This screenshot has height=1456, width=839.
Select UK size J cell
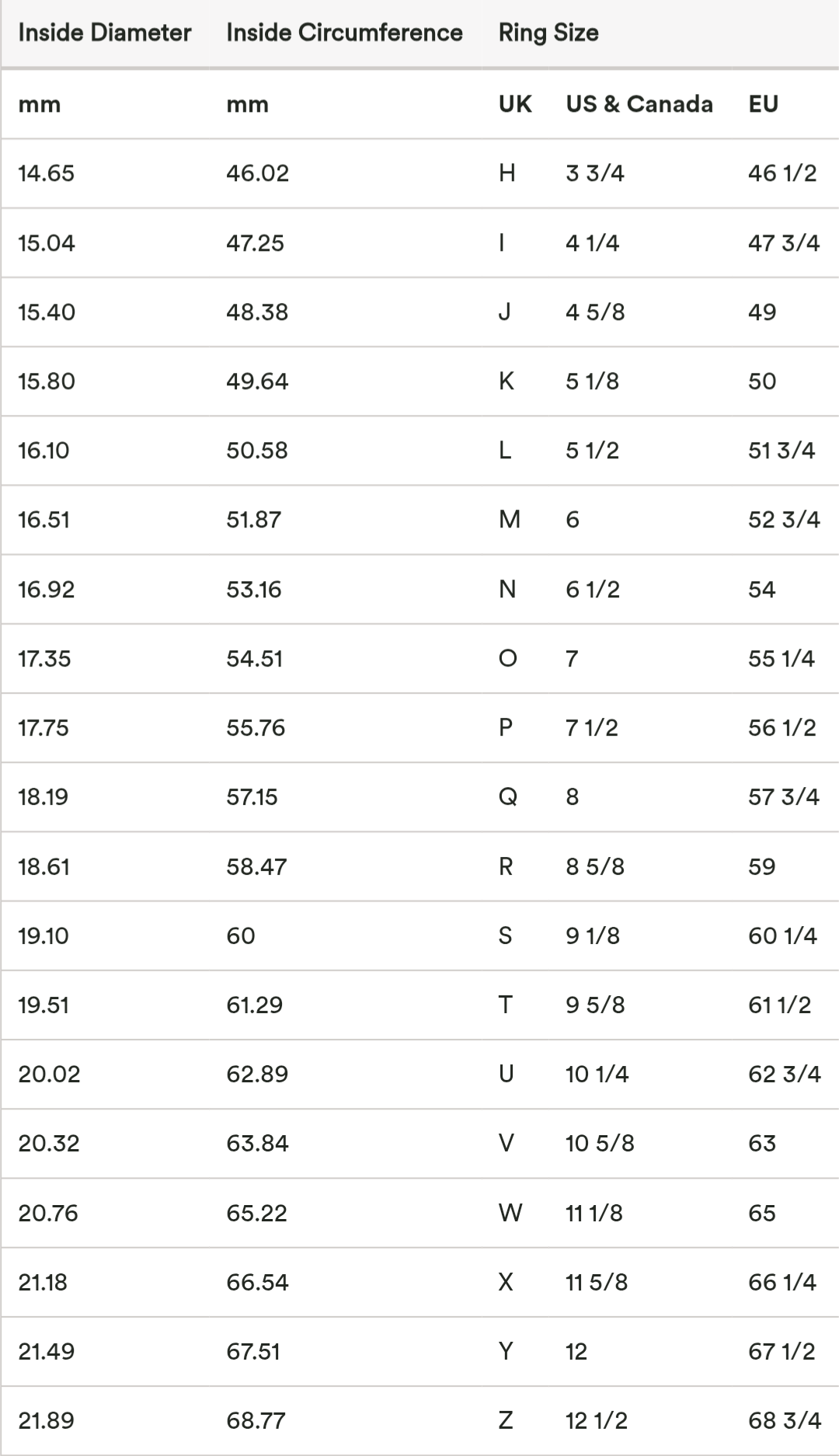click(x=505, y=312)
